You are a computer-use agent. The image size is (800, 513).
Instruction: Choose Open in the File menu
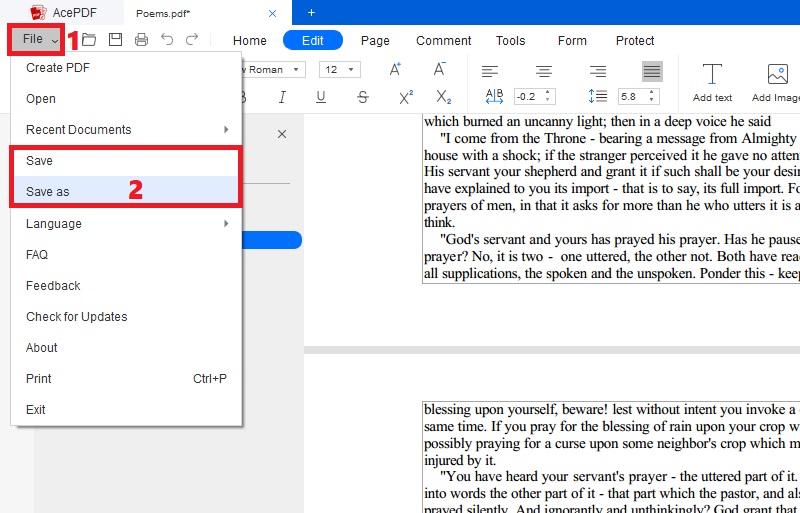click(x=126, y=99)
